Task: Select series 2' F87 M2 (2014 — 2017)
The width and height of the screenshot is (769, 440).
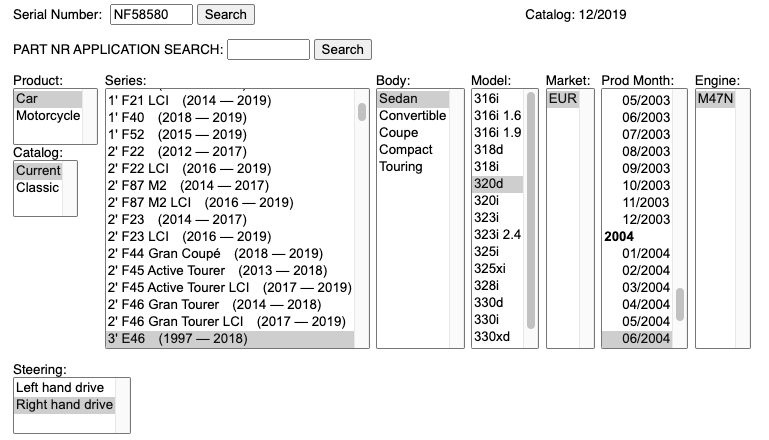Action: pos(231,185)
